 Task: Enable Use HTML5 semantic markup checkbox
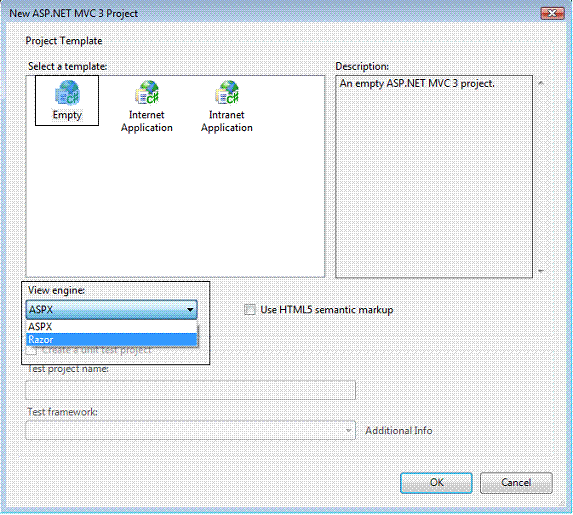[250, 310]
